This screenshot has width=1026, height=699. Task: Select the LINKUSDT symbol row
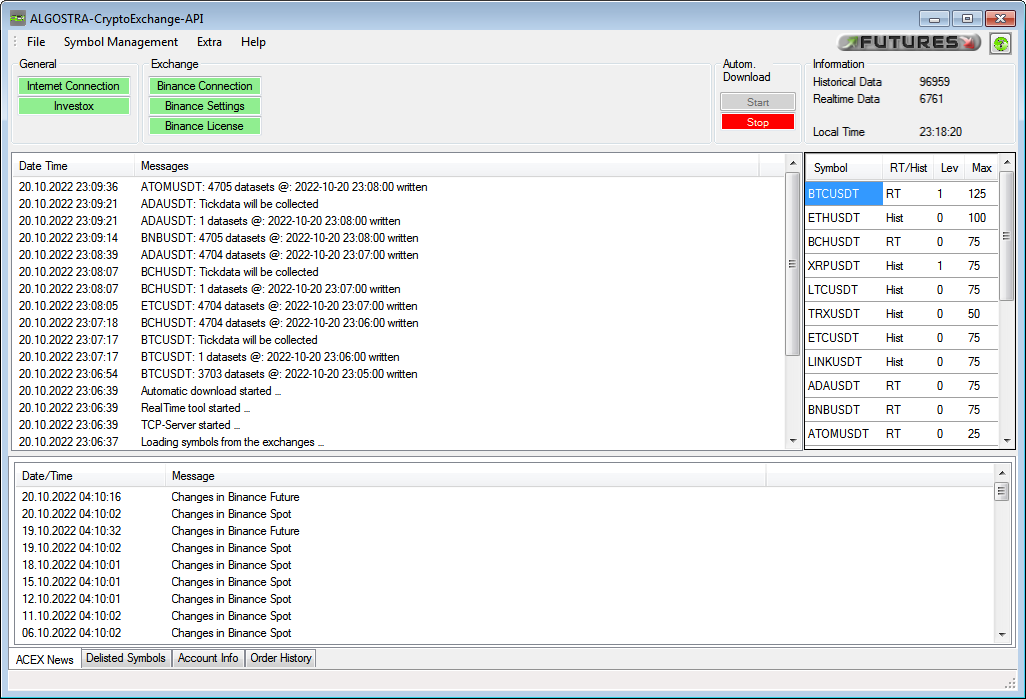pyautogui.click(x=902, y=362)
